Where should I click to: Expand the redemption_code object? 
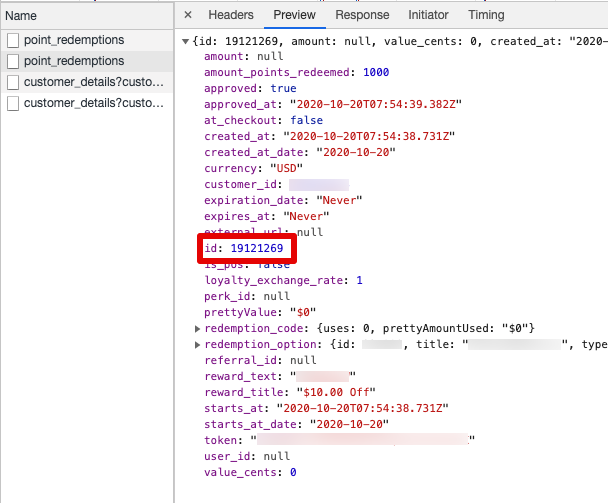pyautogui.click(x=197, y=329)
